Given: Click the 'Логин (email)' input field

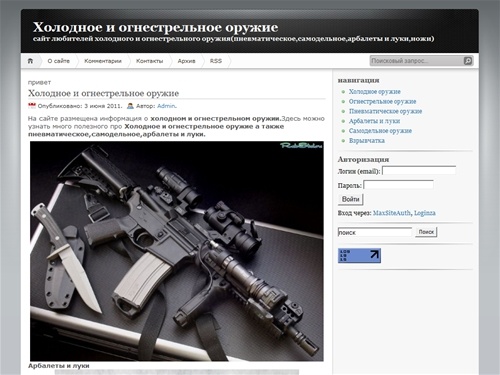Looking at the screenshot, I should 419,171.
